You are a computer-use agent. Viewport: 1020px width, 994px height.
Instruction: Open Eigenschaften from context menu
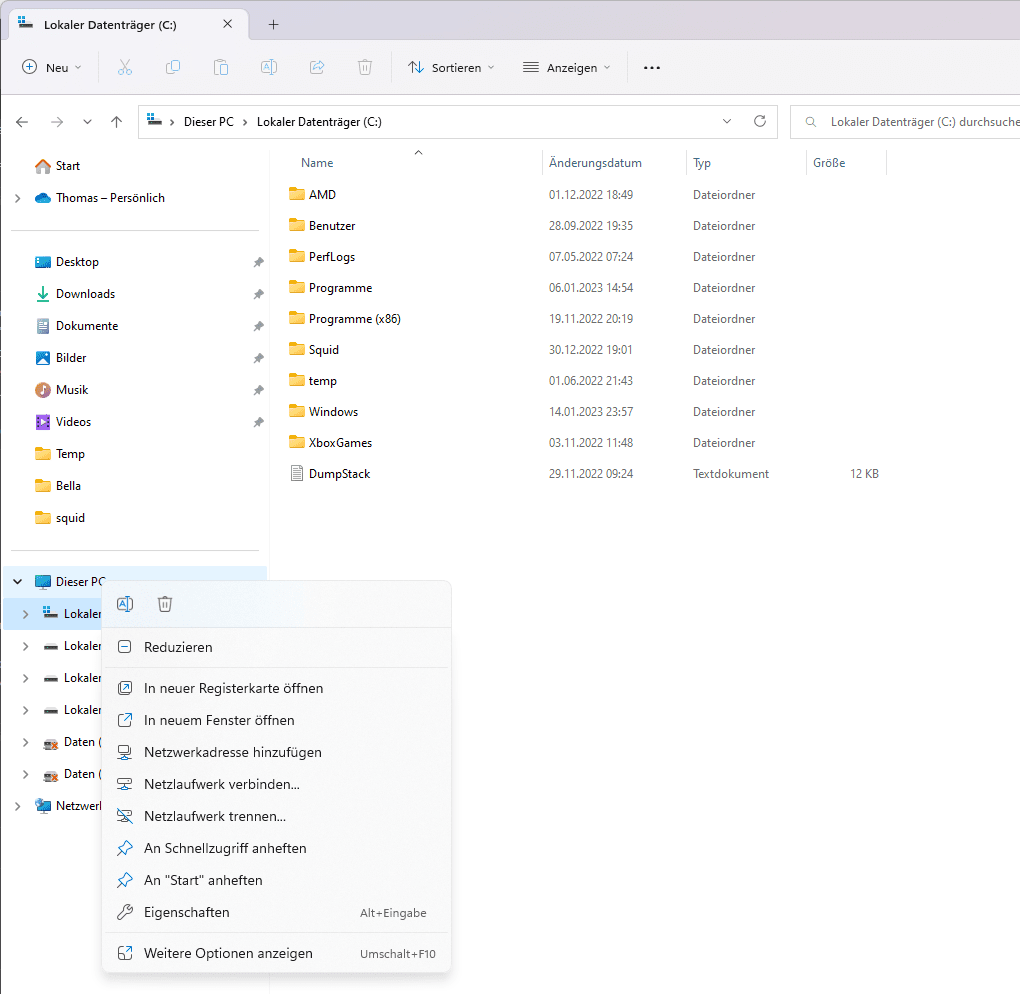pos(276,912)
